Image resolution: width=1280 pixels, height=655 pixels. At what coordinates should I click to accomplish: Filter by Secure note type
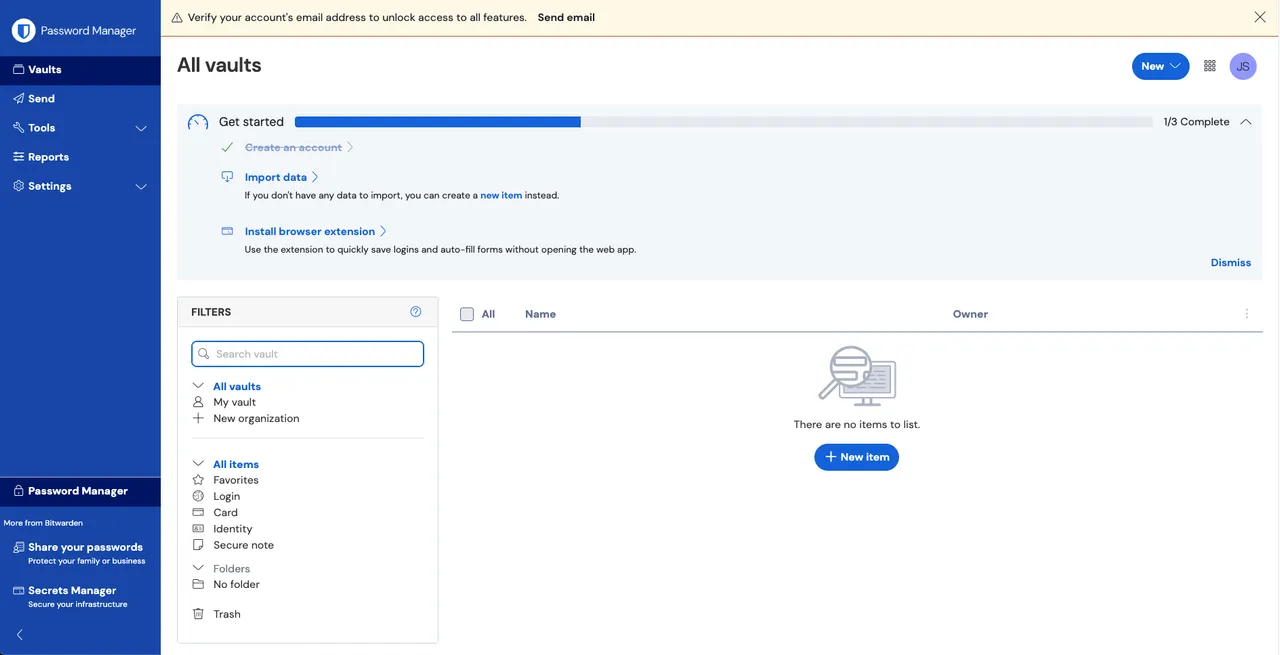tap(243, 545)
